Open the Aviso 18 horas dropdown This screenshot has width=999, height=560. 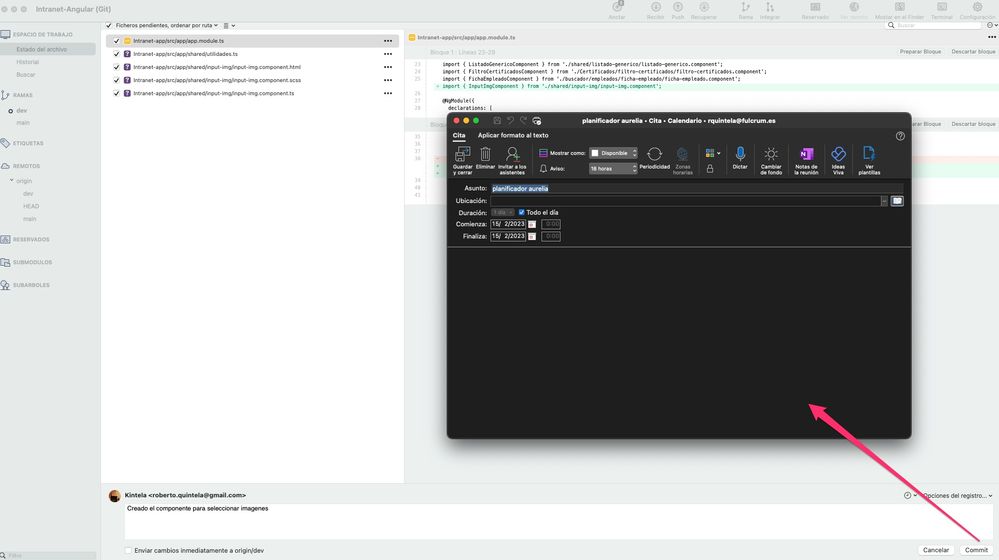coord(613,169)
